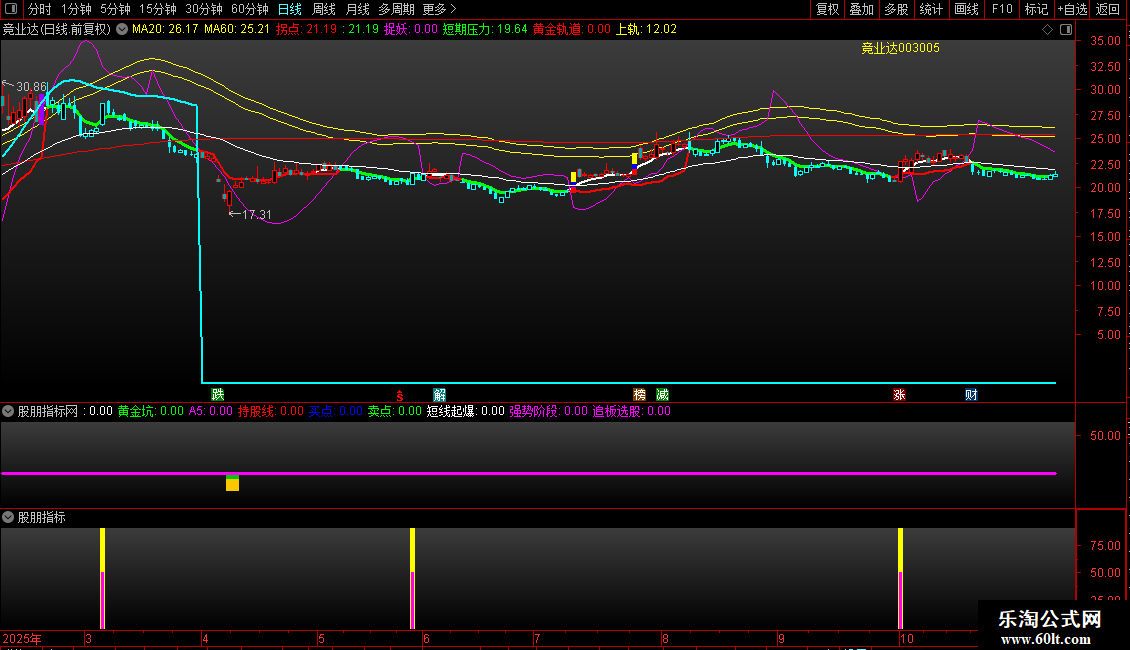Image resolution: width=1130 pixels, height=650 pixels.
Task: Click the green 跌 event marker
Action: coord(218,394)
